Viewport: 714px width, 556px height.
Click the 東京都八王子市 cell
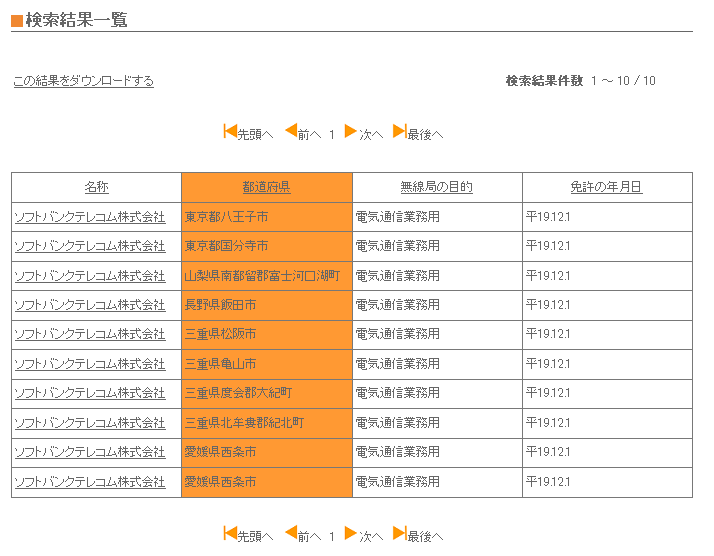[x=267, y=217]
